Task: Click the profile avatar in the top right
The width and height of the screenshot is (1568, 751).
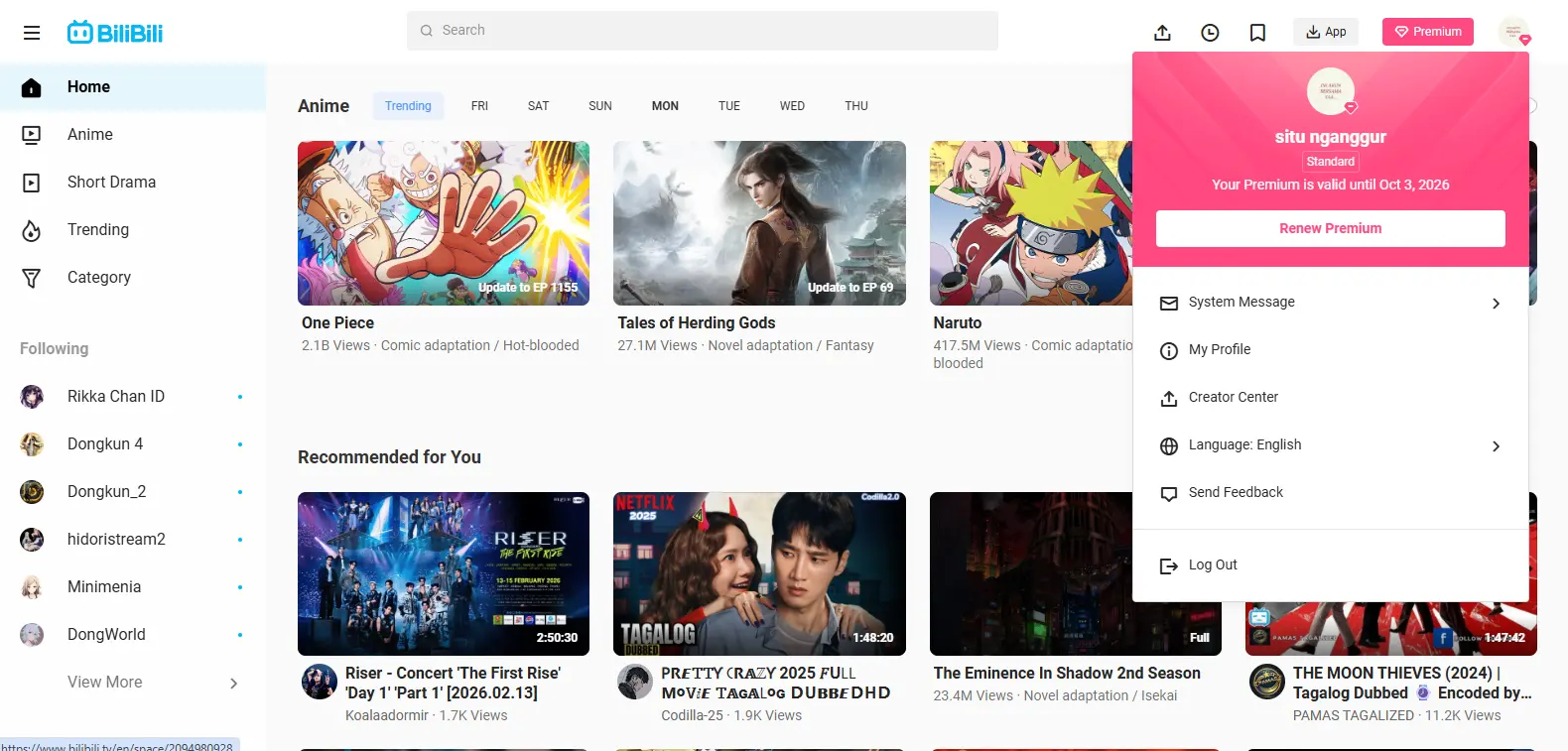Action: [1514, 32]
